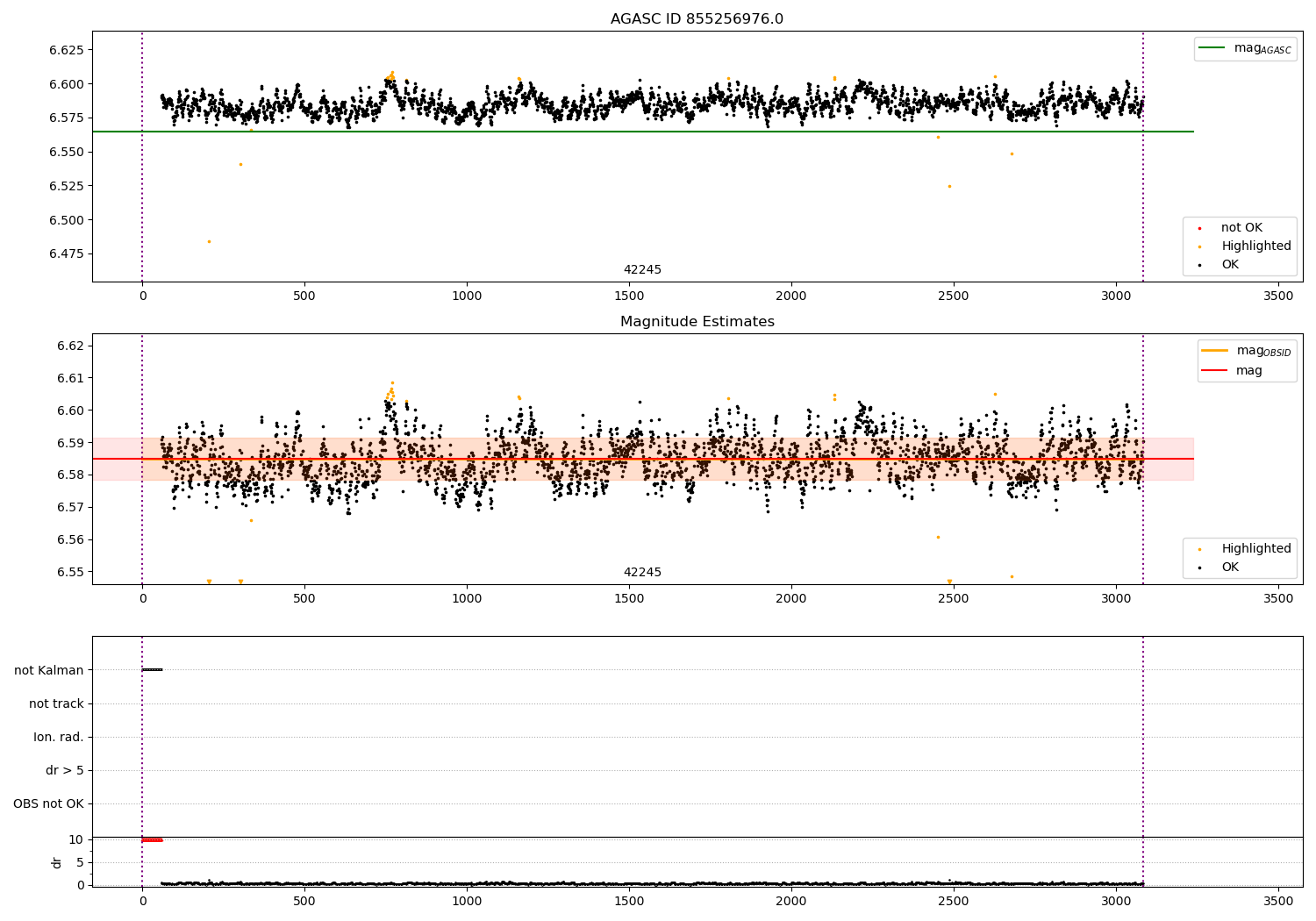Click the 'dr > 5' axis label
The width and height of the screenshot is (1316, 921).
click(65, 770)
